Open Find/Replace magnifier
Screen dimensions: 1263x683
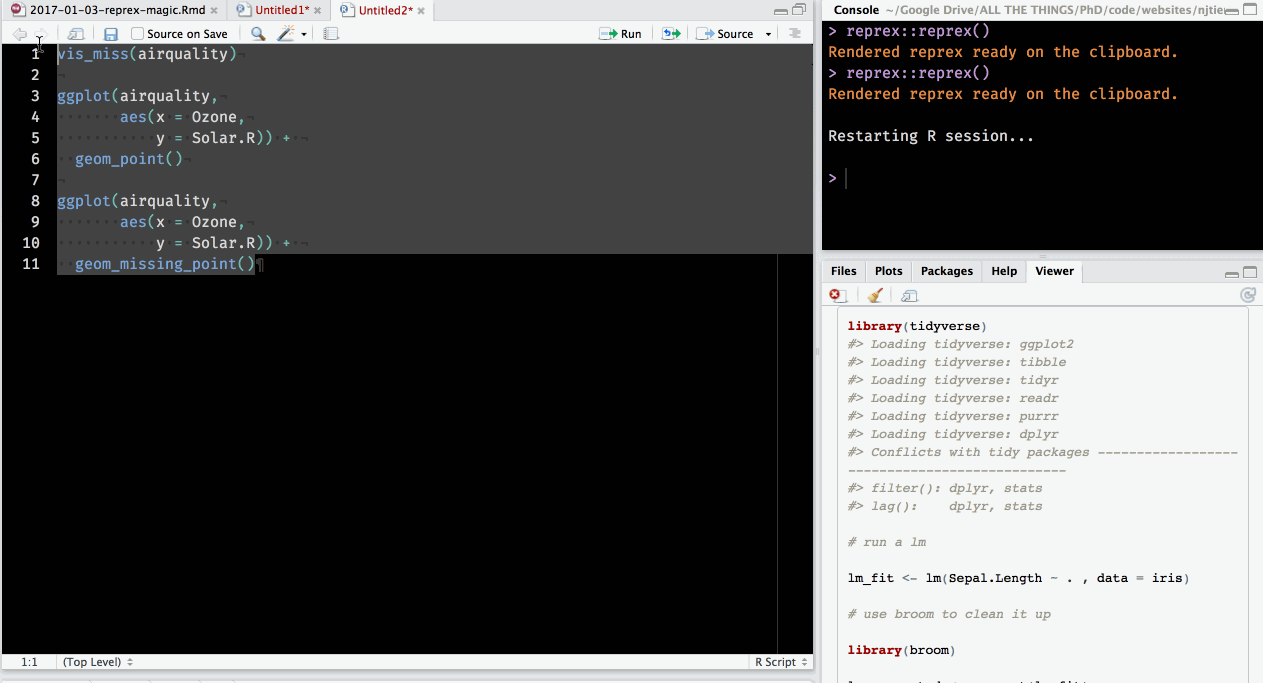258,34
